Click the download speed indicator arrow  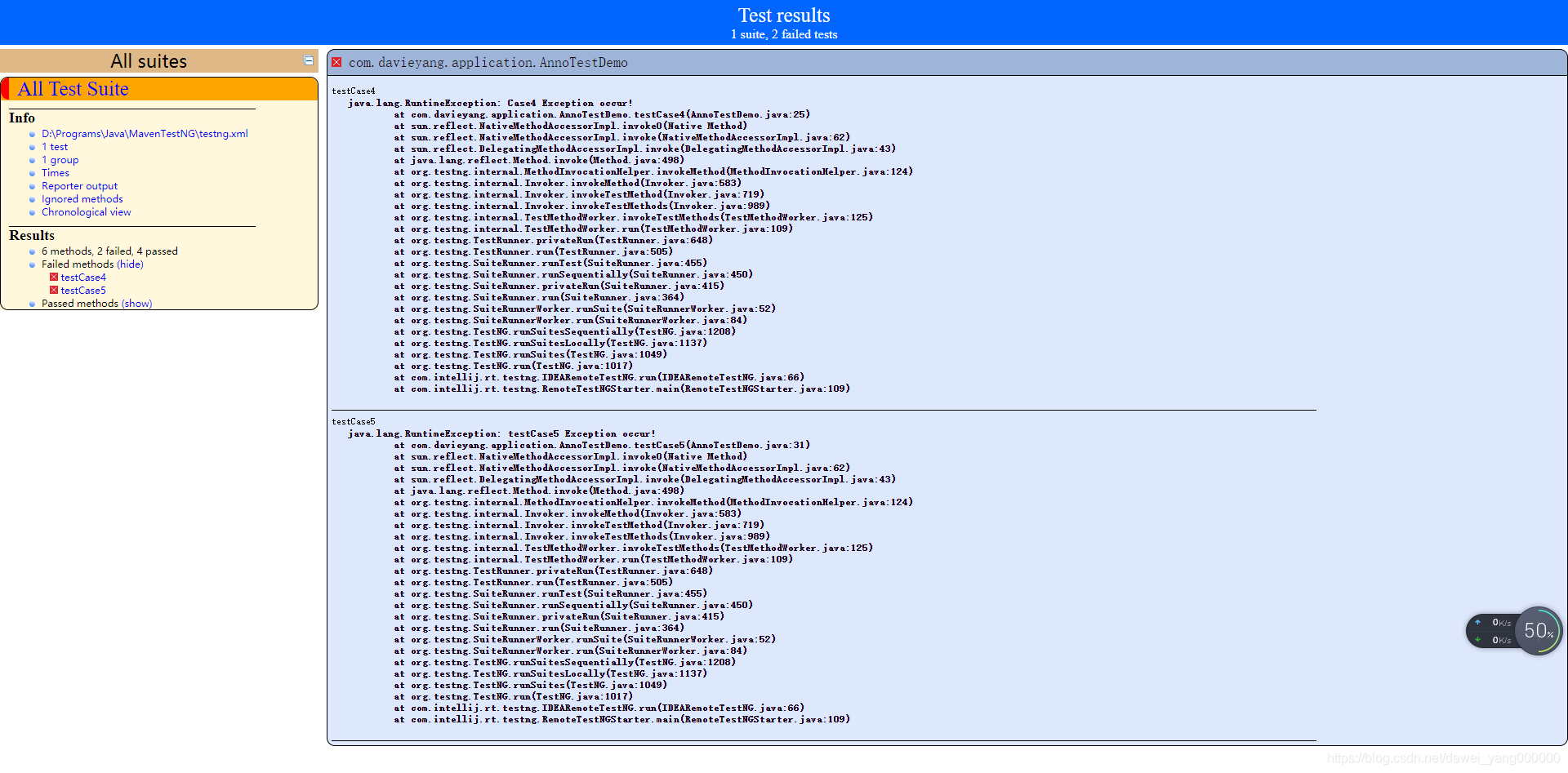point(1477,640)
